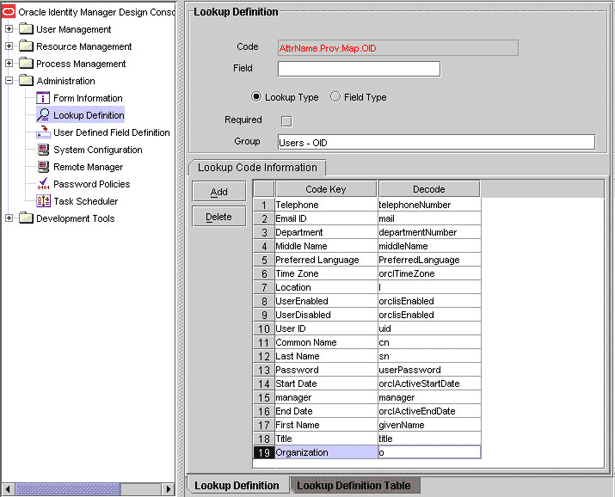Screen dimensions: 615x497
Task: Click the Organization code key cell
Action: click(x=326, y=452)
